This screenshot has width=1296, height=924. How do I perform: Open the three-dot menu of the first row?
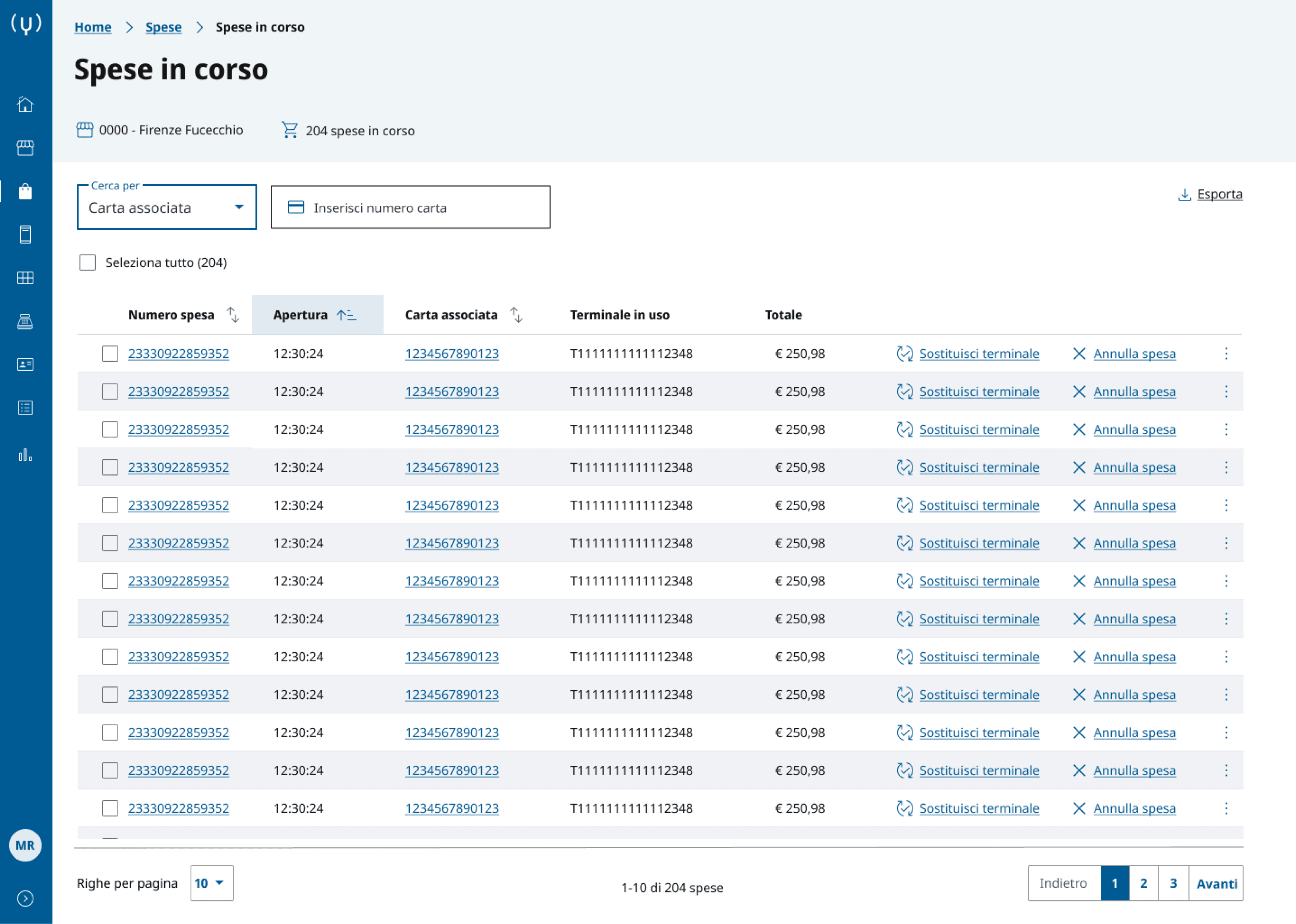[1226, 354]
